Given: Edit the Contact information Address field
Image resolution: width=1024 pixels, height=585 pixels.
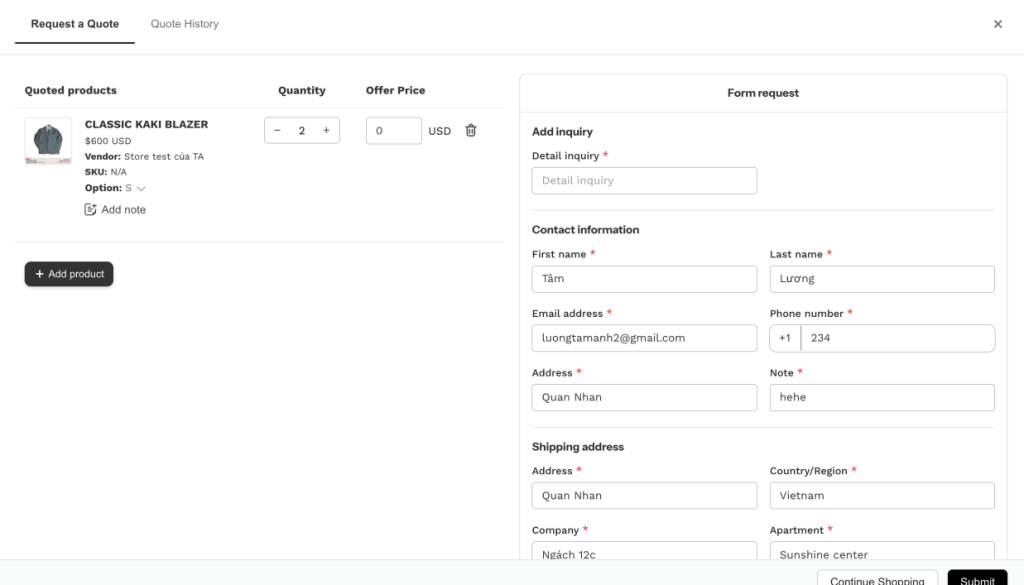Looking at the screenshot, I should pyautogui.click(x=645, y=398).
